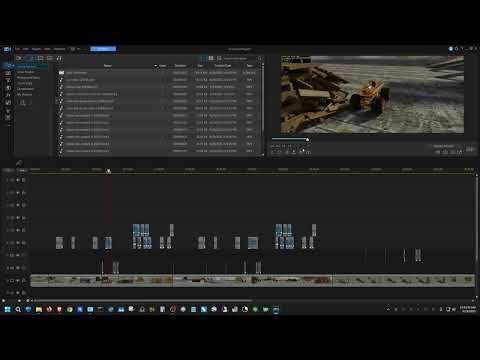Sort library by Duration column header
Viewport: 480px width, 360px height.
coord(180,66)
